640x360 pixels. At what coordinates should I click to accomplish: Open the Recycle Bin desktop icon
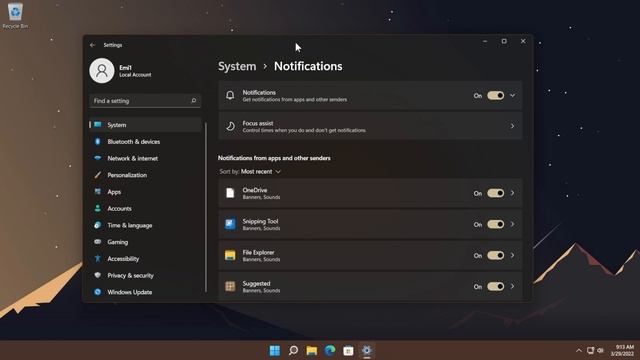15,16
